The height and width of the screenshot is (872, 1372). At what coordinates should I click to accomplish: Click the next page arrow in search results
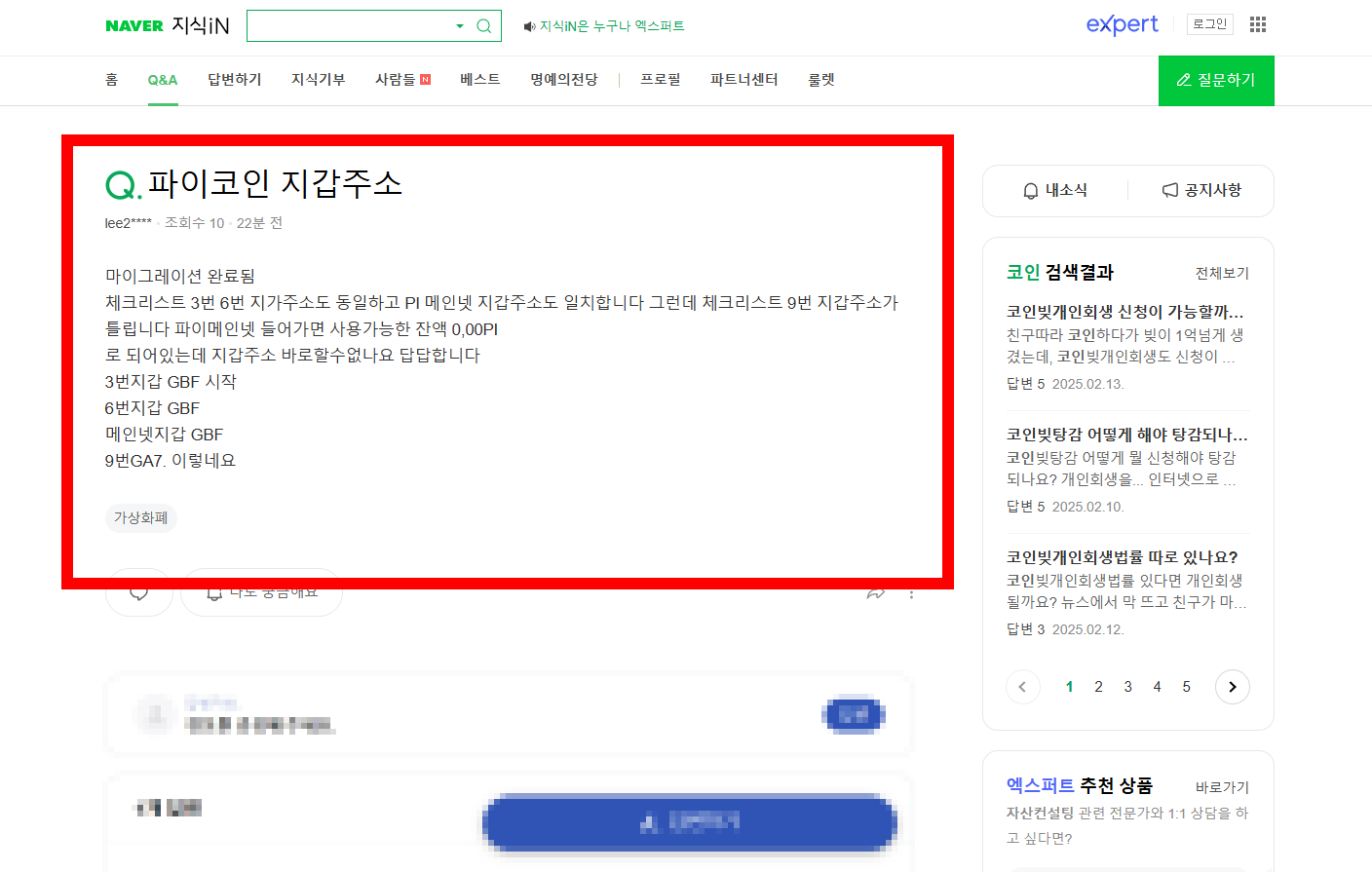(x=1233, y=687)
